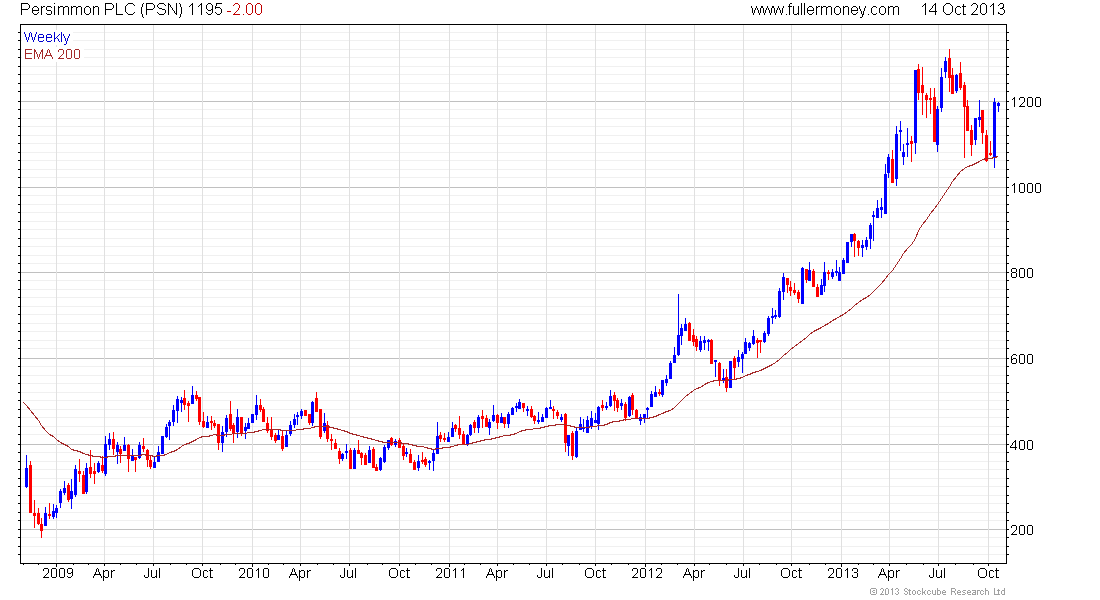Click the 2012 x-axis label
Viewport: 1100px width, 600px height.
[647, 573]
